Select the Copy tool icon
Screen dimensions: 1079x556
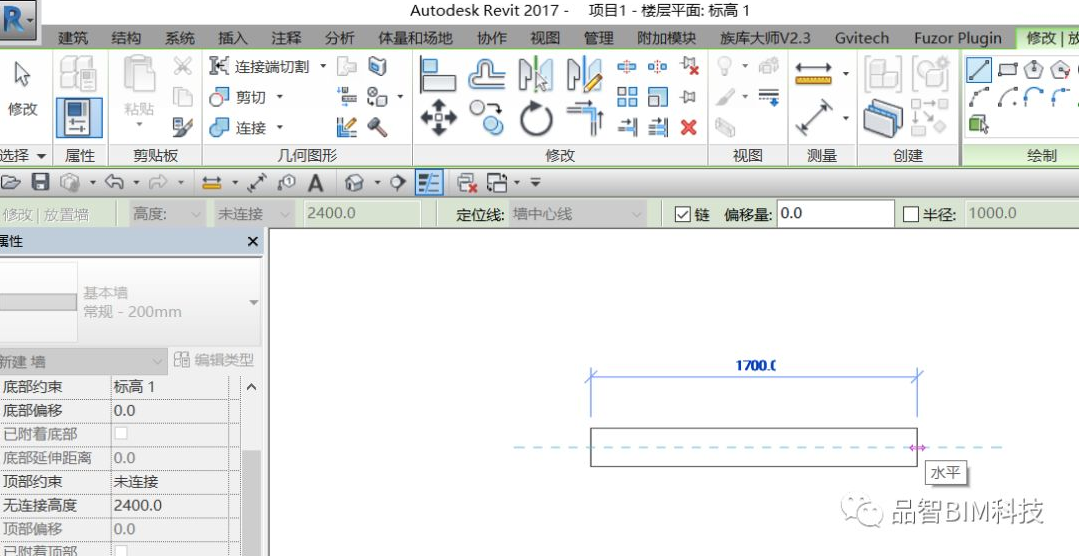487,117
